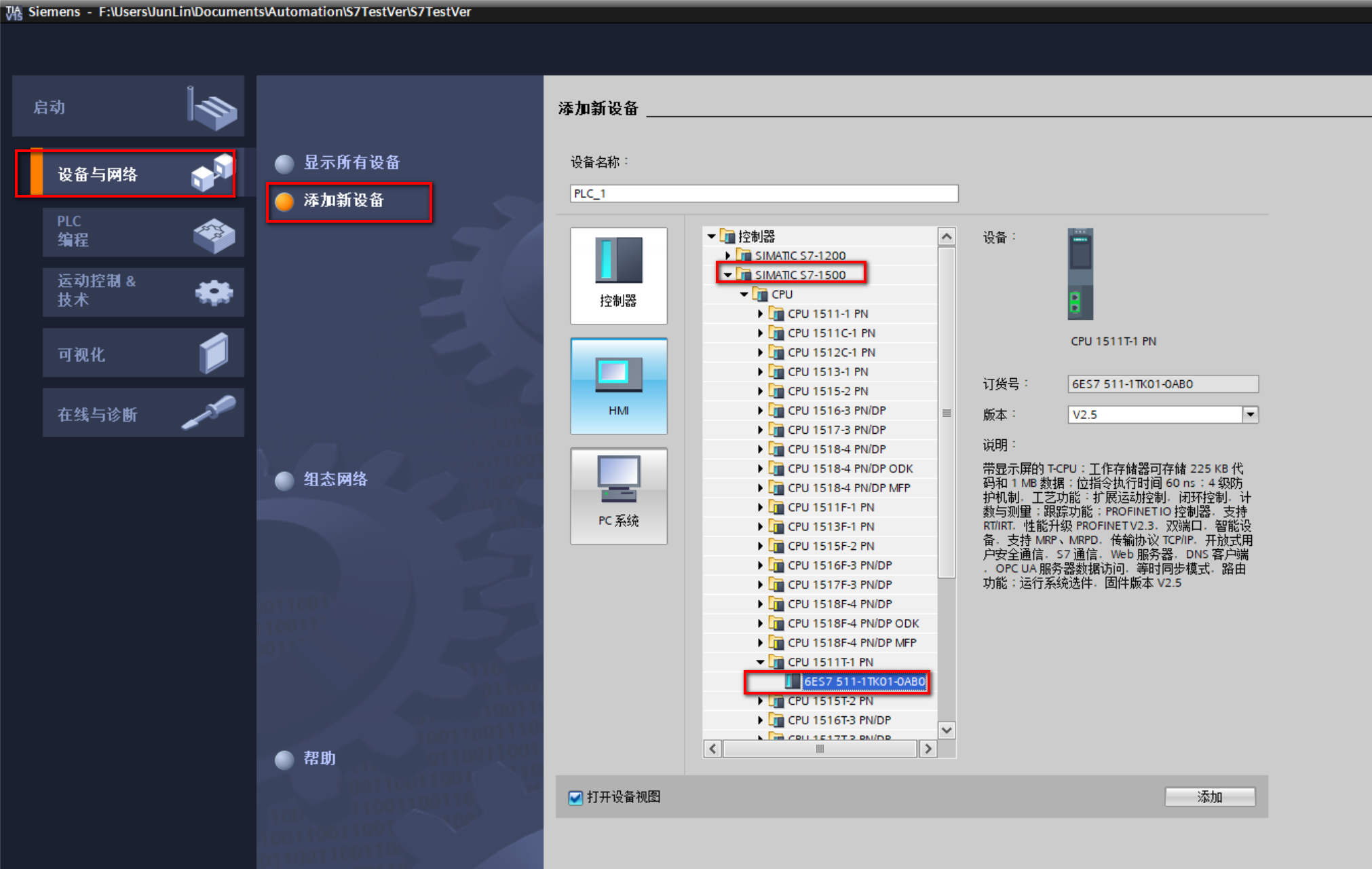
Task: Expand CPU 1513-1 PN node
Action: pyautogui.click(x=761, y=371)
